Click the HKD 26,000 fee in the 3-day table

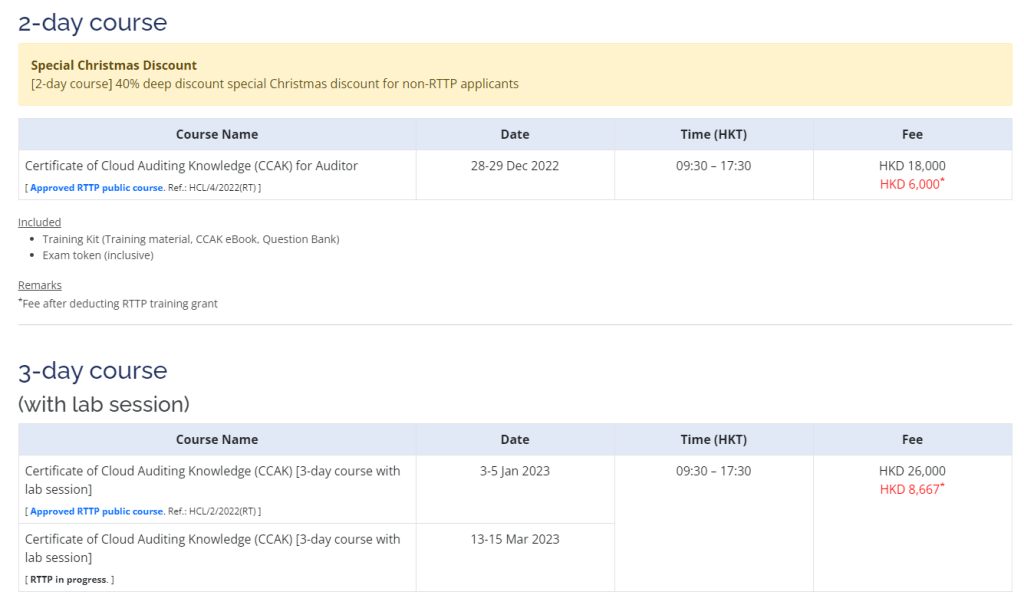[x=911, y=471]
